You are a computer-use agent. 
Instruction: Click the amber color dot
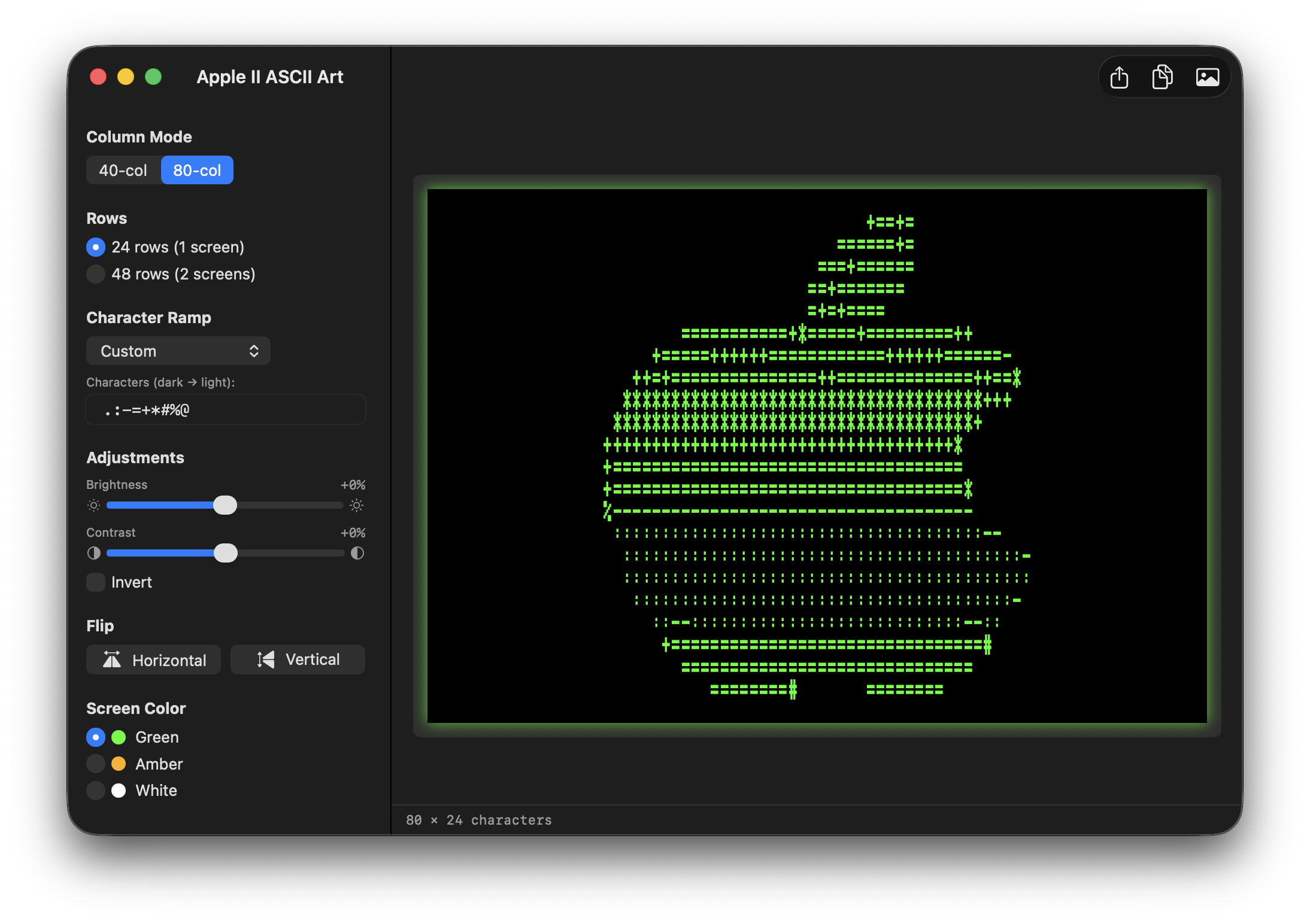click(x=119, y=764)
